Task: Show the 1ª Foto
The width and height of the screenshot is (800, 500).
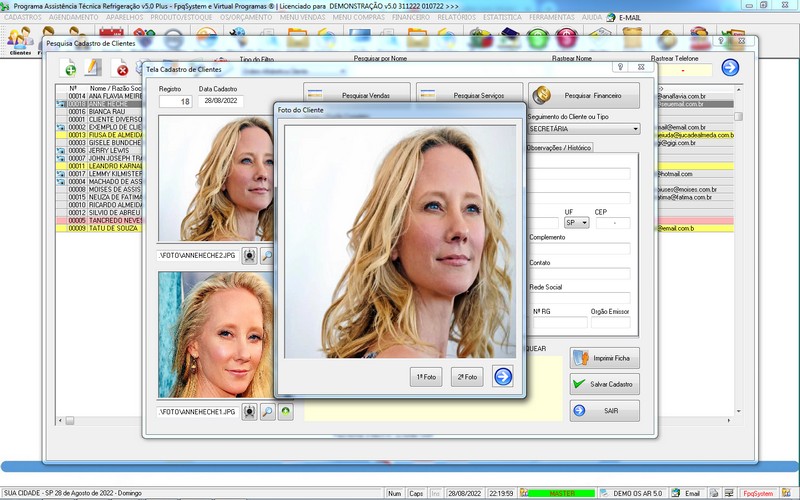Action: tap(426, 377)
